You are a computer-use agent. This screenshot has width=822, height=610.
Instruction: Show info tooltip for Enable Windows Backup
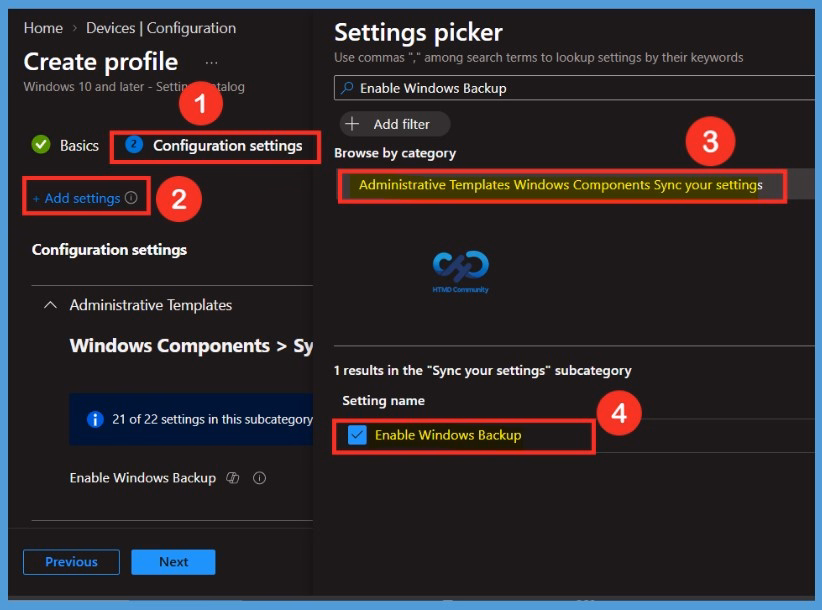(x=259, y=478)
